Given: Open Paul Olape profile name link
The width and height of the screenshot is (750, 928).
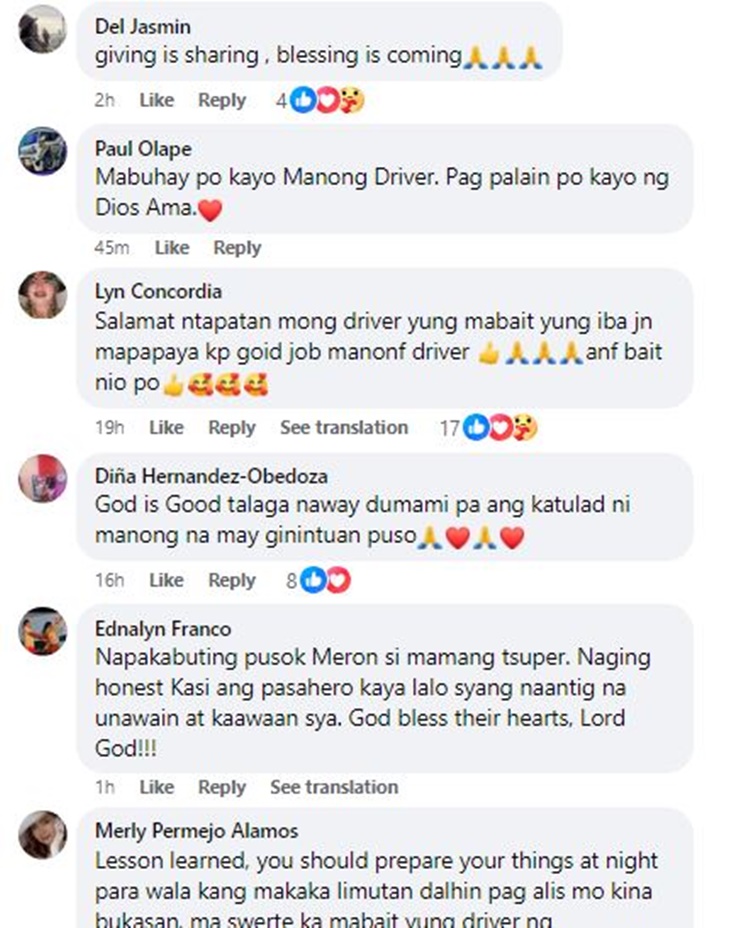Looking at the screenshot, I should click(143, 149).
